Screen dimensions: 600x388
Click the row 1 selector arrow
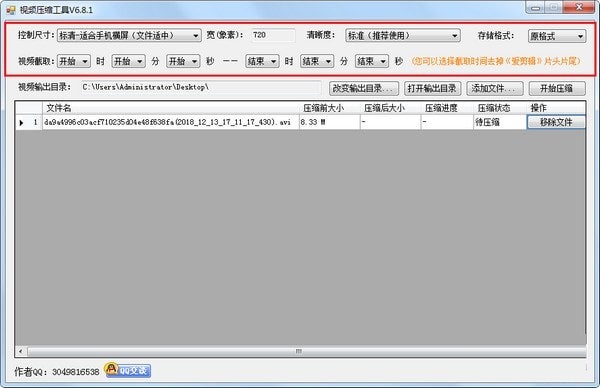(22, 122)
